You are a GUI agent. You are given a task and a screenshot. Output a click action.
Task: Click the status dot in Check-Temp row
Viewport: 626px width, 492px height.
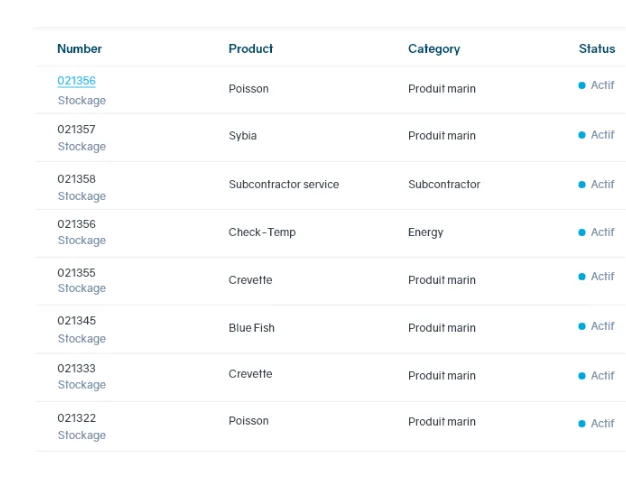582,232
